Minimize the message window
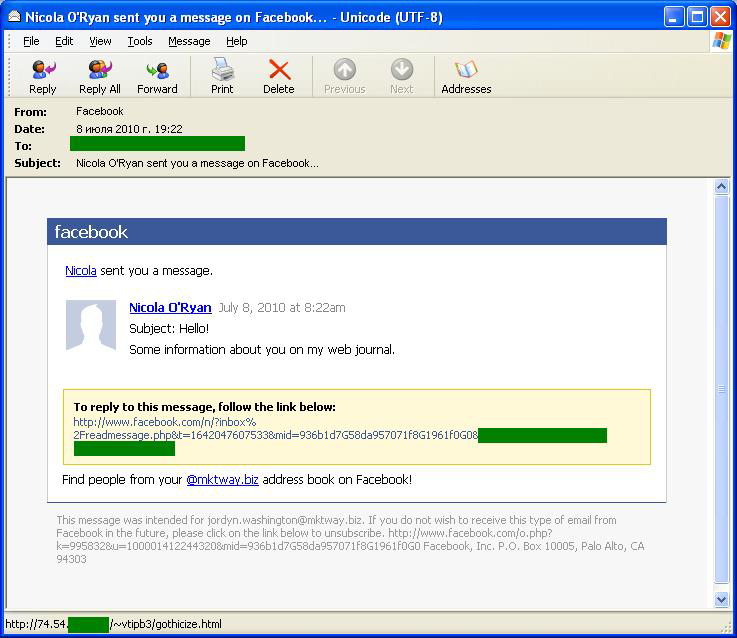 (674, 17)
